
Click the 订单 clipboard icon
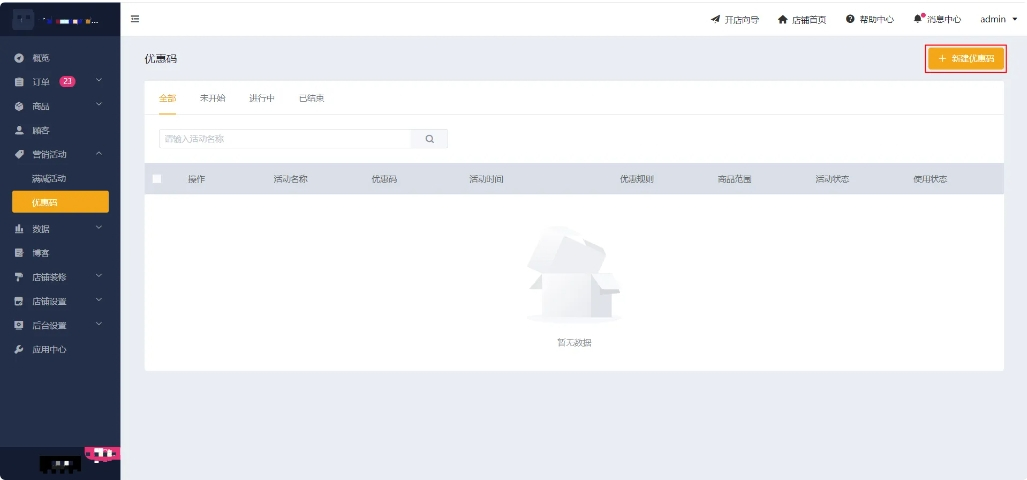(x=20, y=82)
